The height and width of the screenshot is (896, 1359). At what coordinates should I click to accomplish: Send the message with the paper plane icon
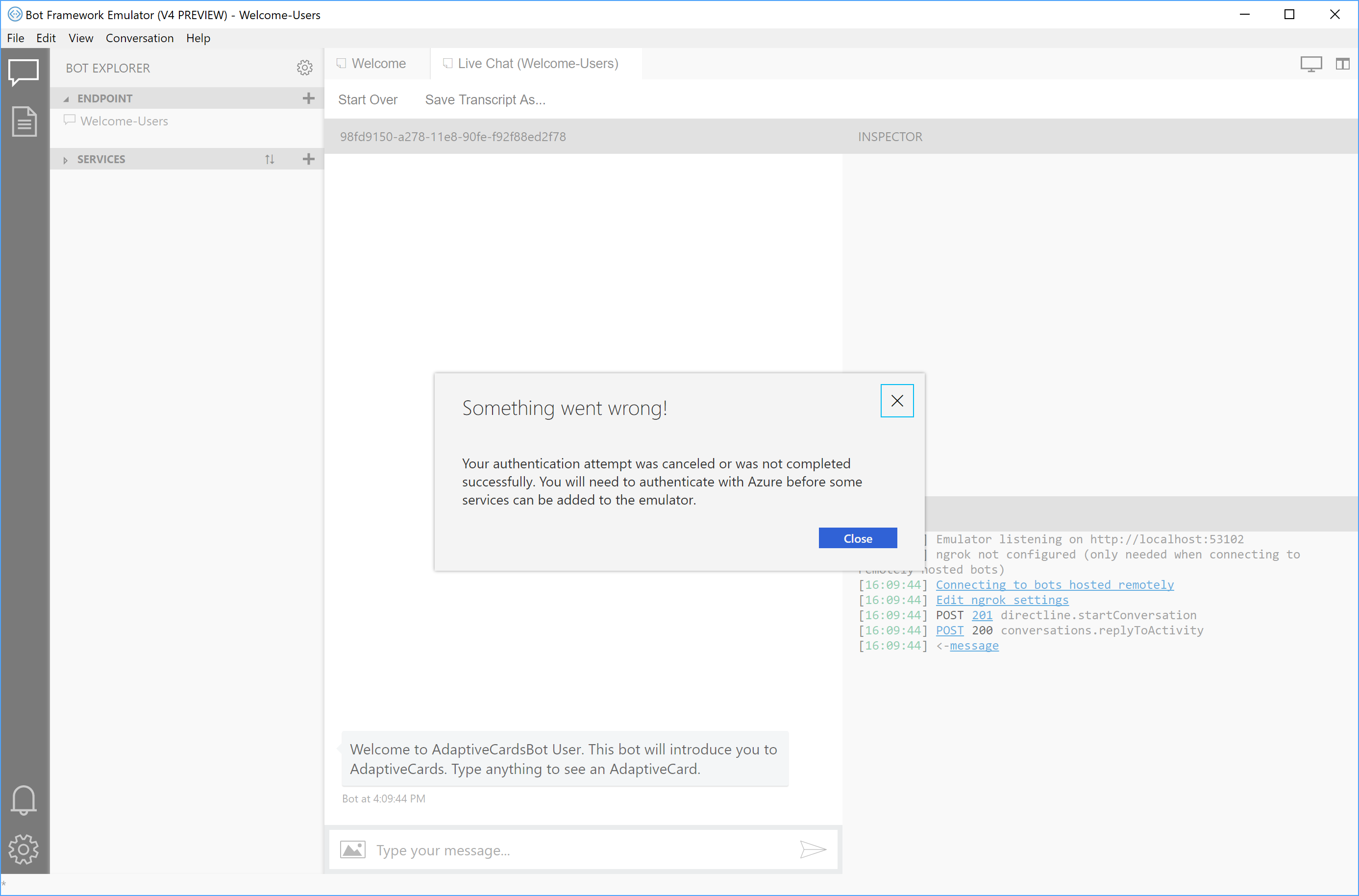[814, 849]
